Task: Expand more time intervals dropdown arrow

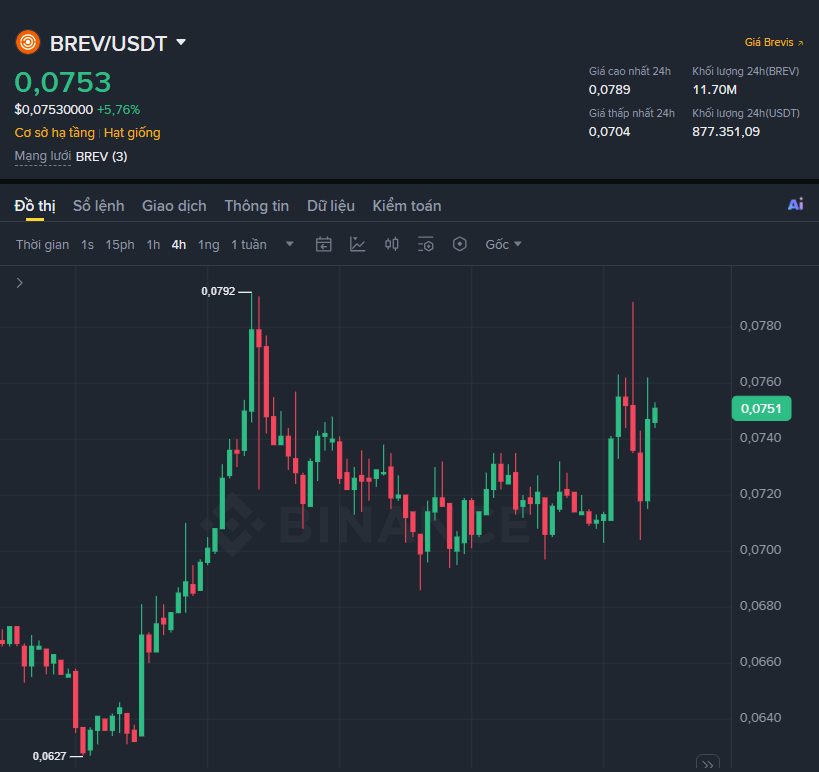Action: click(x=290, y=244)
